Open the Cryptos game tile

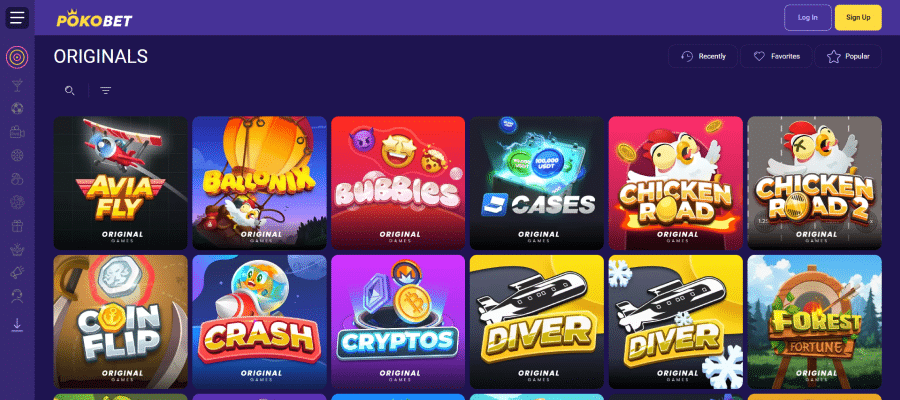(398, 321)
